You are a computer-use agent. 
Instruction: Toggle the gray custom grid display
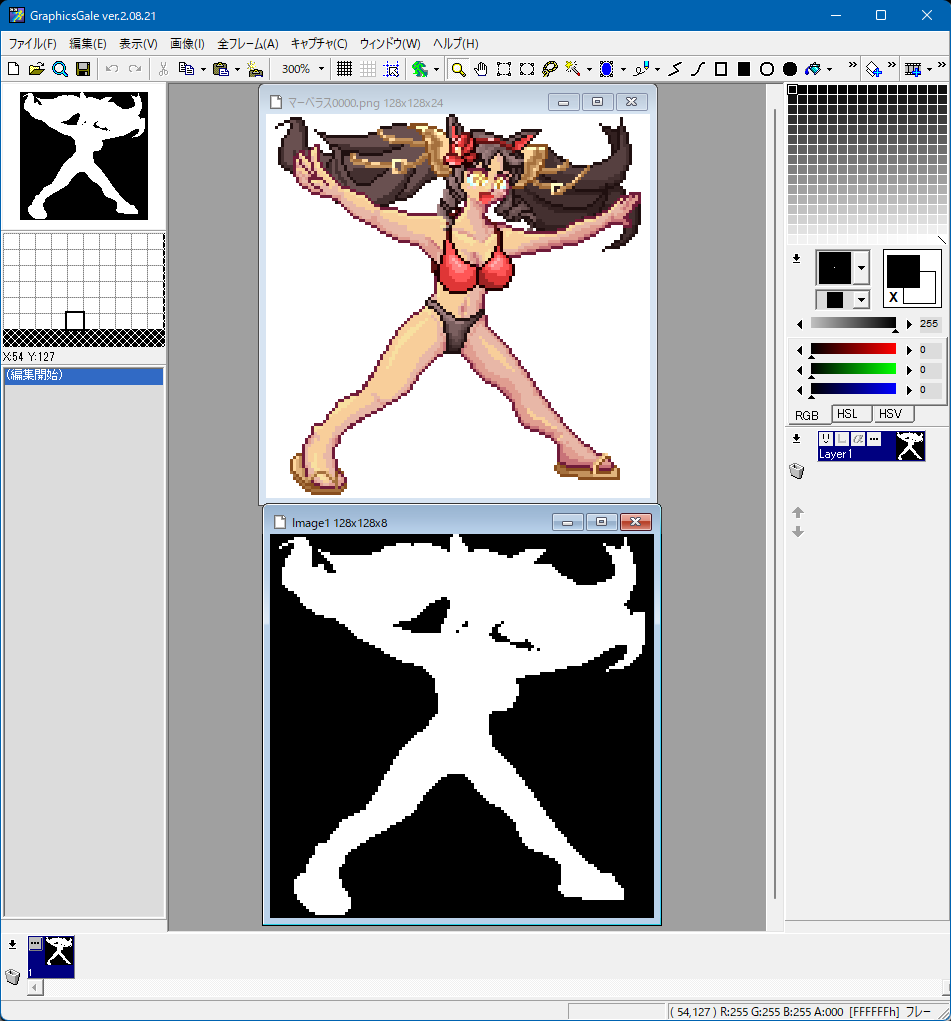coord(368,68)
